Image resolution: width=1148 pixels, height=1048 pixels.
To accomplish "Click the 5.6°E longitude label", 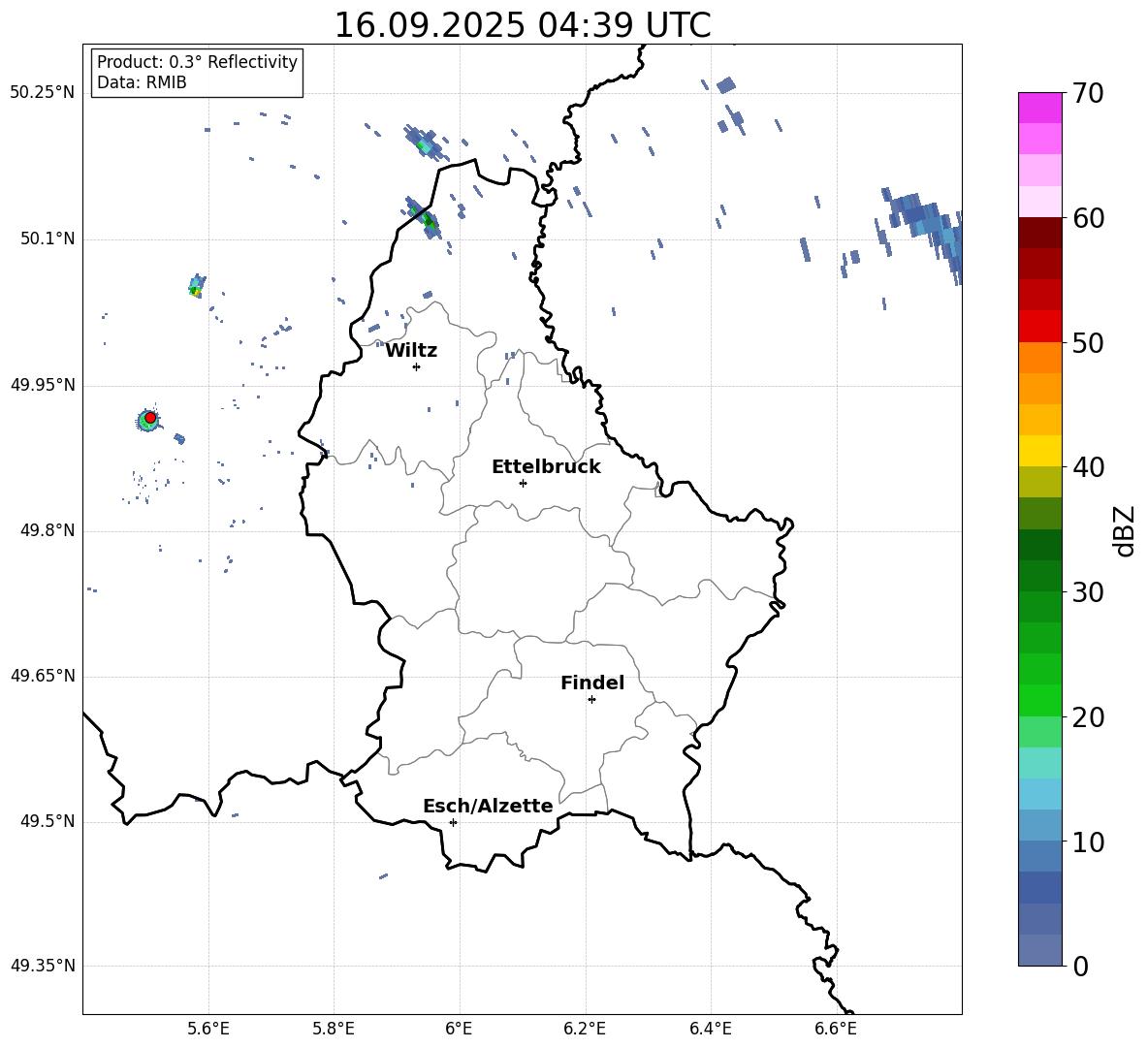I will (x=208, y=1029).
